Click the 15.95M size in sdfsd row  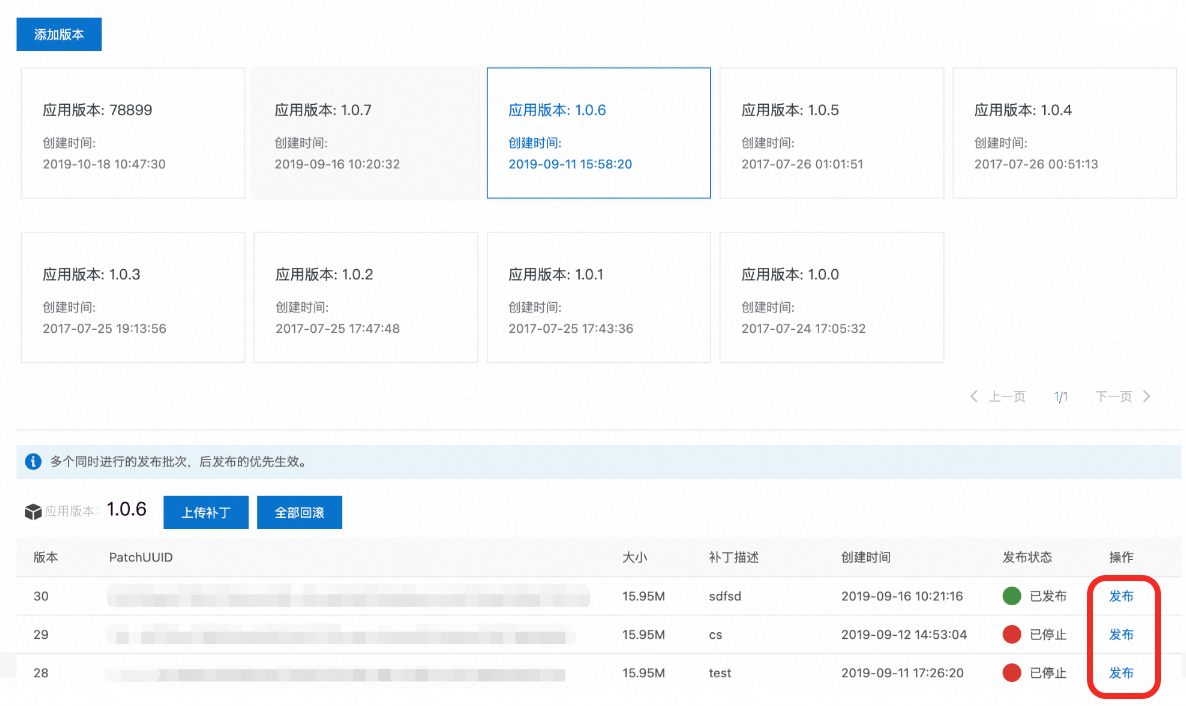coord(644,596)
